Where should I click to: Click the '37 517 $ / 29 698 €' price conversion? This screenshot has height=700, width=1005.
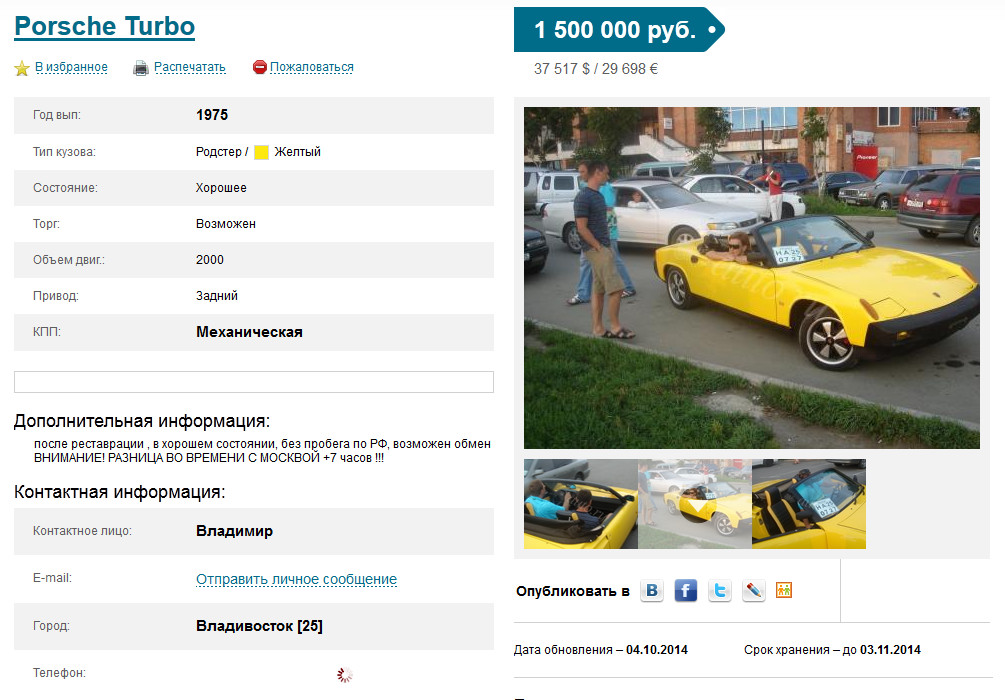[x=596, y=69]
